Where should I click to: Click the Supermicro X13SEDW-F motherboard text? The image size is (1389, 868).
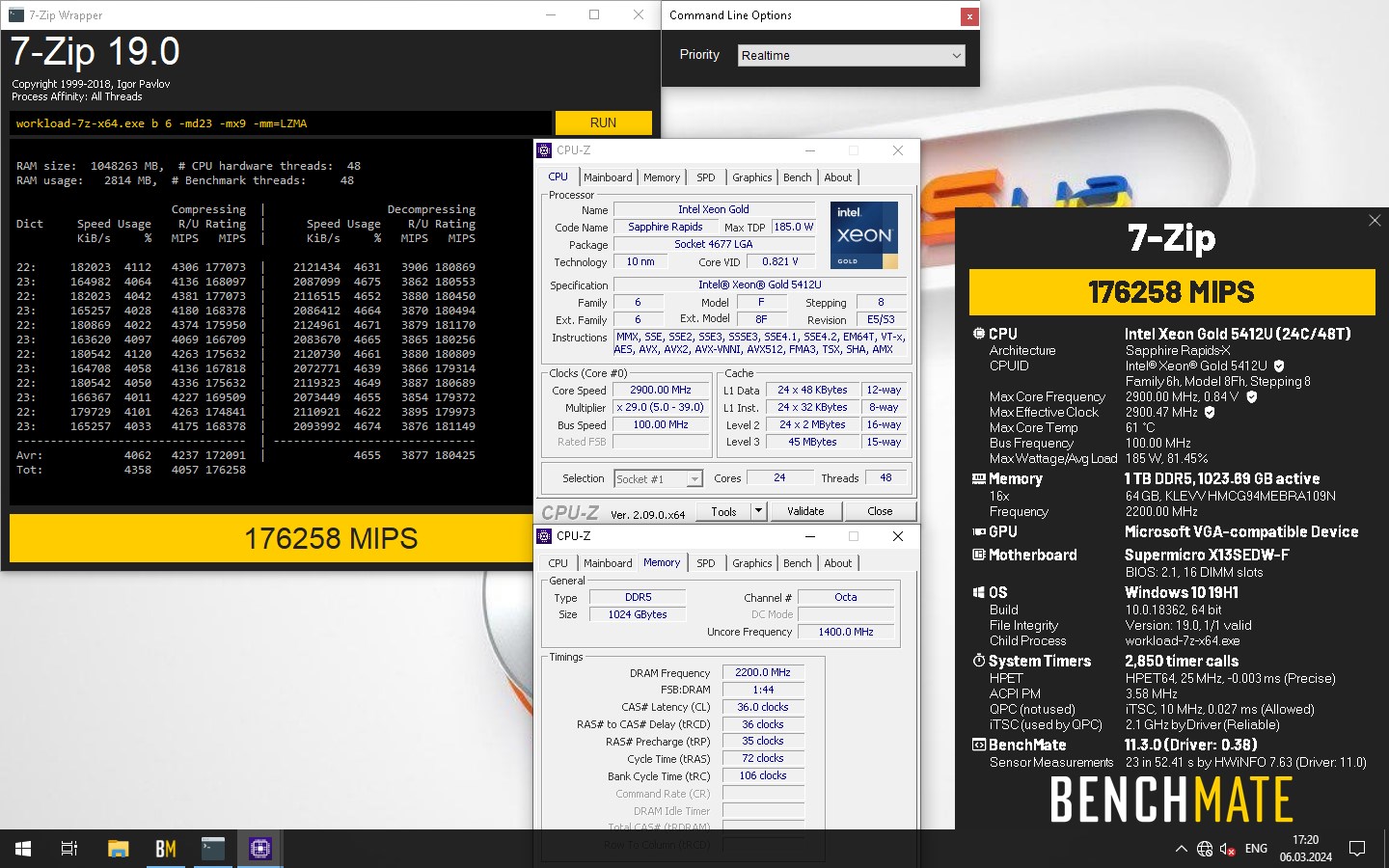pyautogui.click(x=1207, y=555)
